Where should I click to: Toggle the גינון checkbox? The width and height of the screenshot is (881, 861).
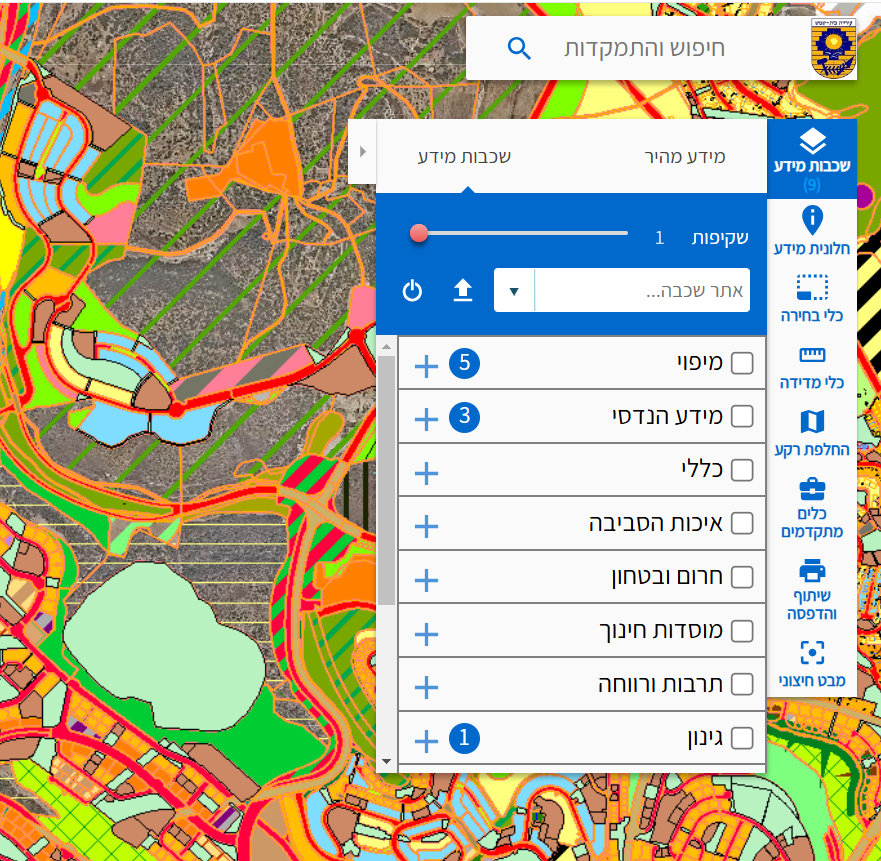742,738
